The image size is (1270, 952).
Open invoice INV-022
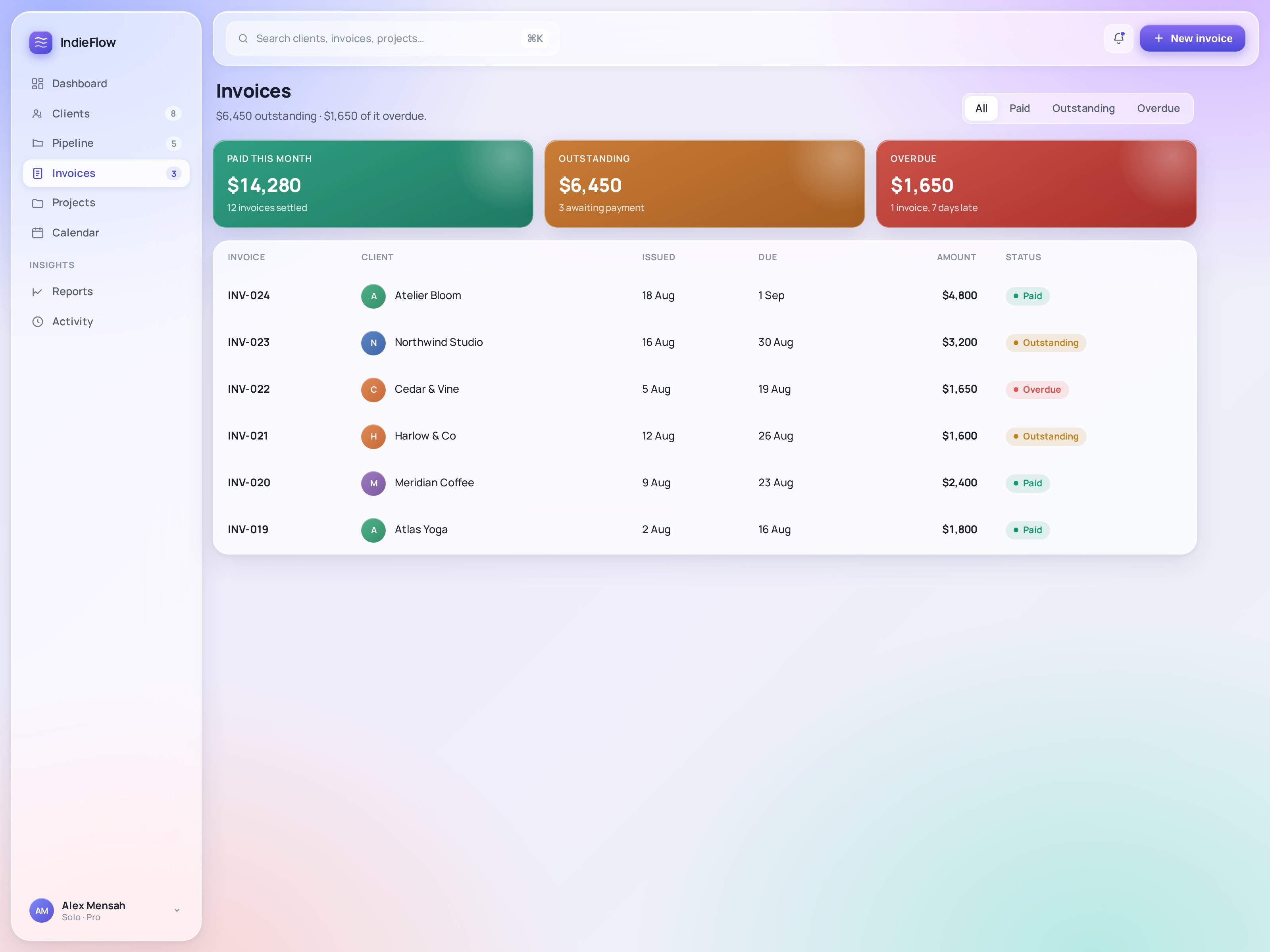point(248,389)
